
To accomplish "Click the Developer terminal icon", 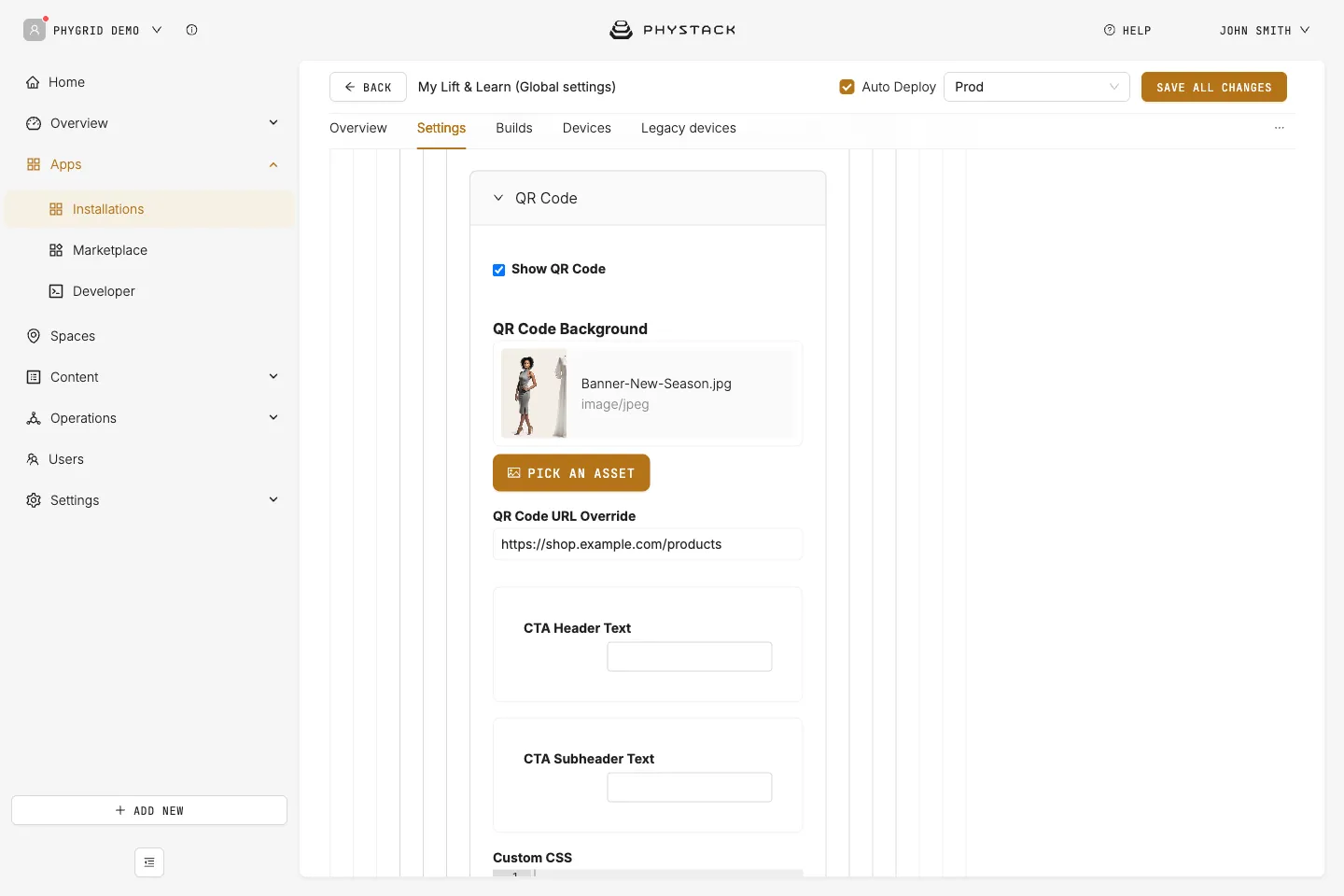I will [56, 291].
